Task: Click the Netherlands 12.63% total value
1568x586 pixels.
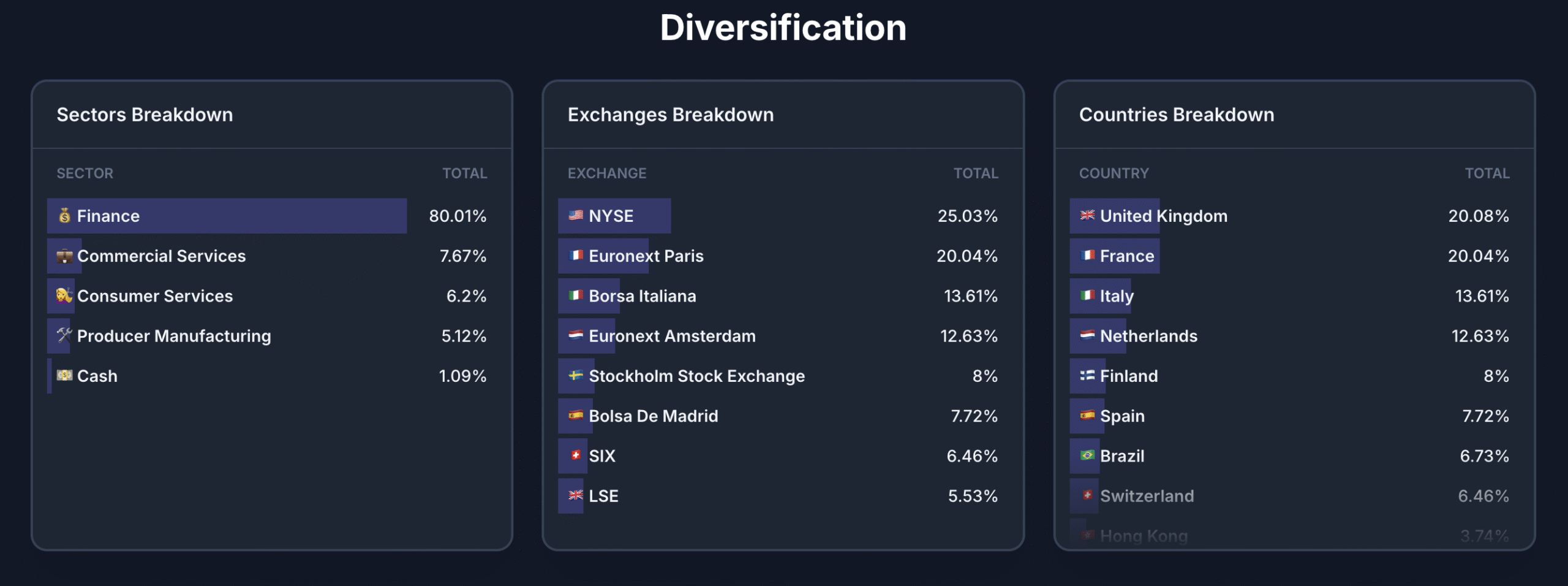Action: point(1480,336)
